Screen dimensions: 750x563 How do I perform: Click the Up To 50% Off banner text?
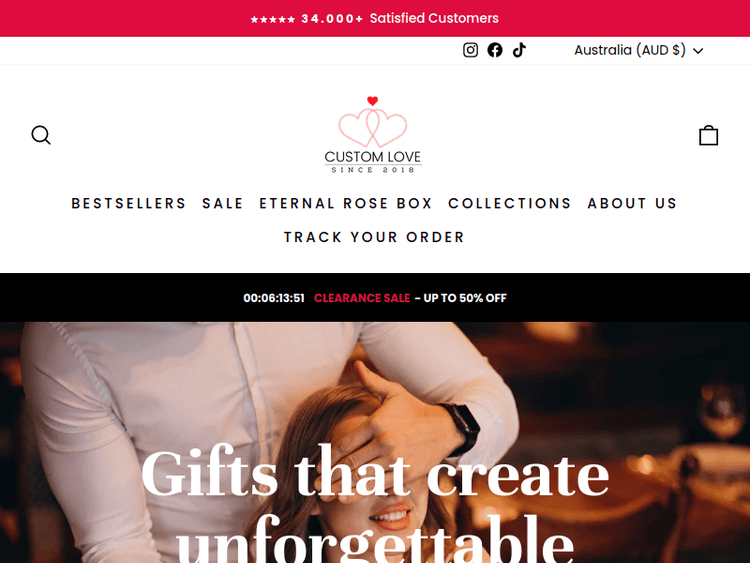click(461, 298)
